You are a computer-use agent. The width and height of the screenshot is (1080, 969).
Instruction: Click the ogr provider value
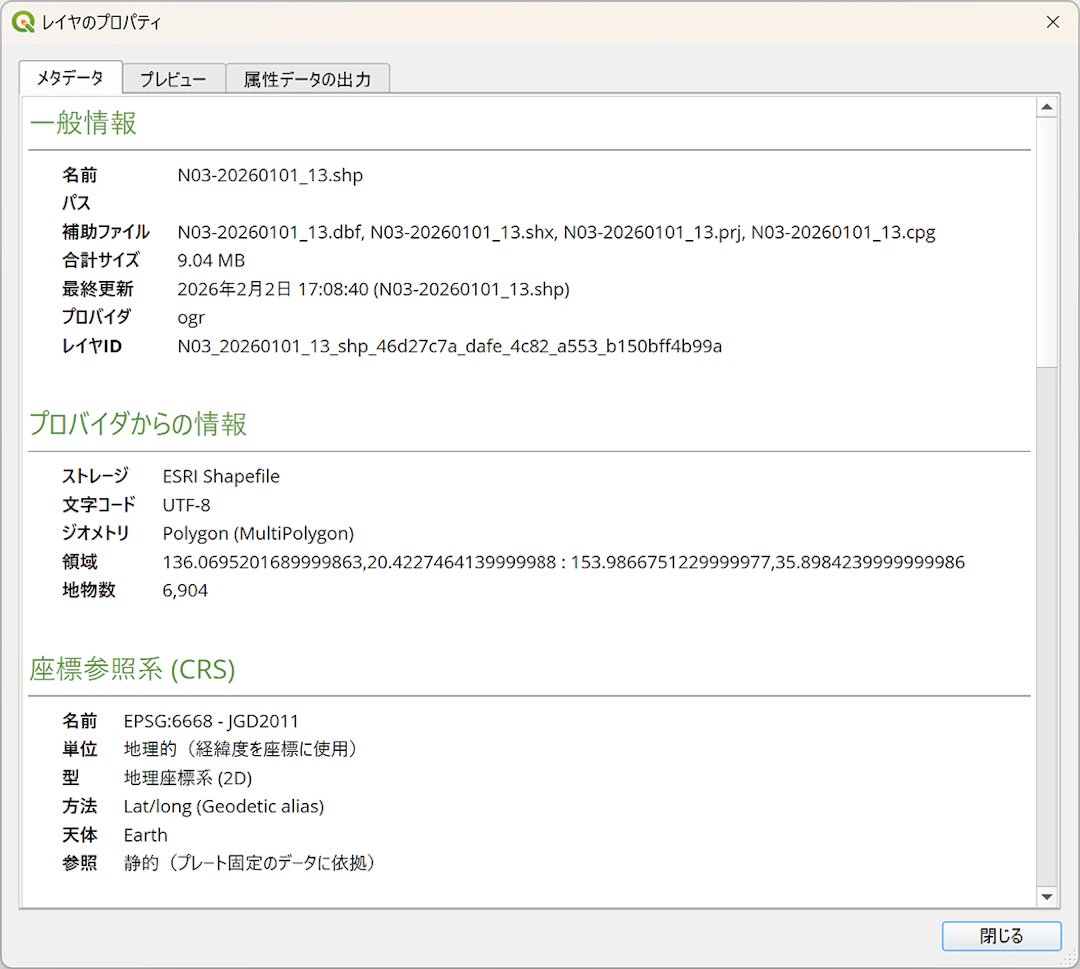tap(191, 318)
